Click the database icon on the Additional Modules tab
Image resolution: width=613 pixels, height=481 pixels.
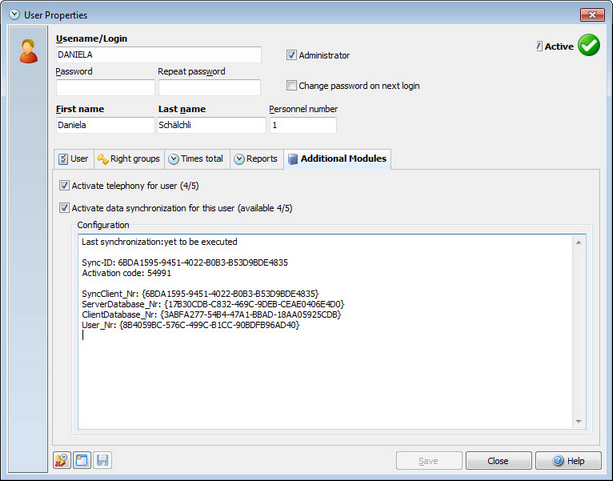tap(292, 159)
